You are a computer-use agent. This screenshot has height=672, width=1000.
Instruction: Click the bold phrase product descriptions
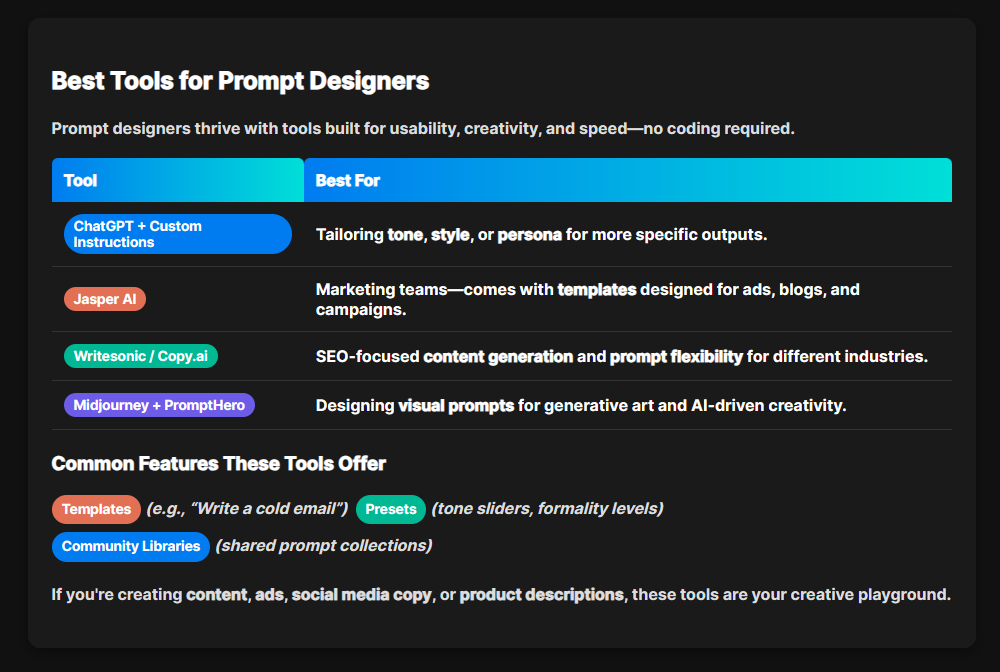541,595
